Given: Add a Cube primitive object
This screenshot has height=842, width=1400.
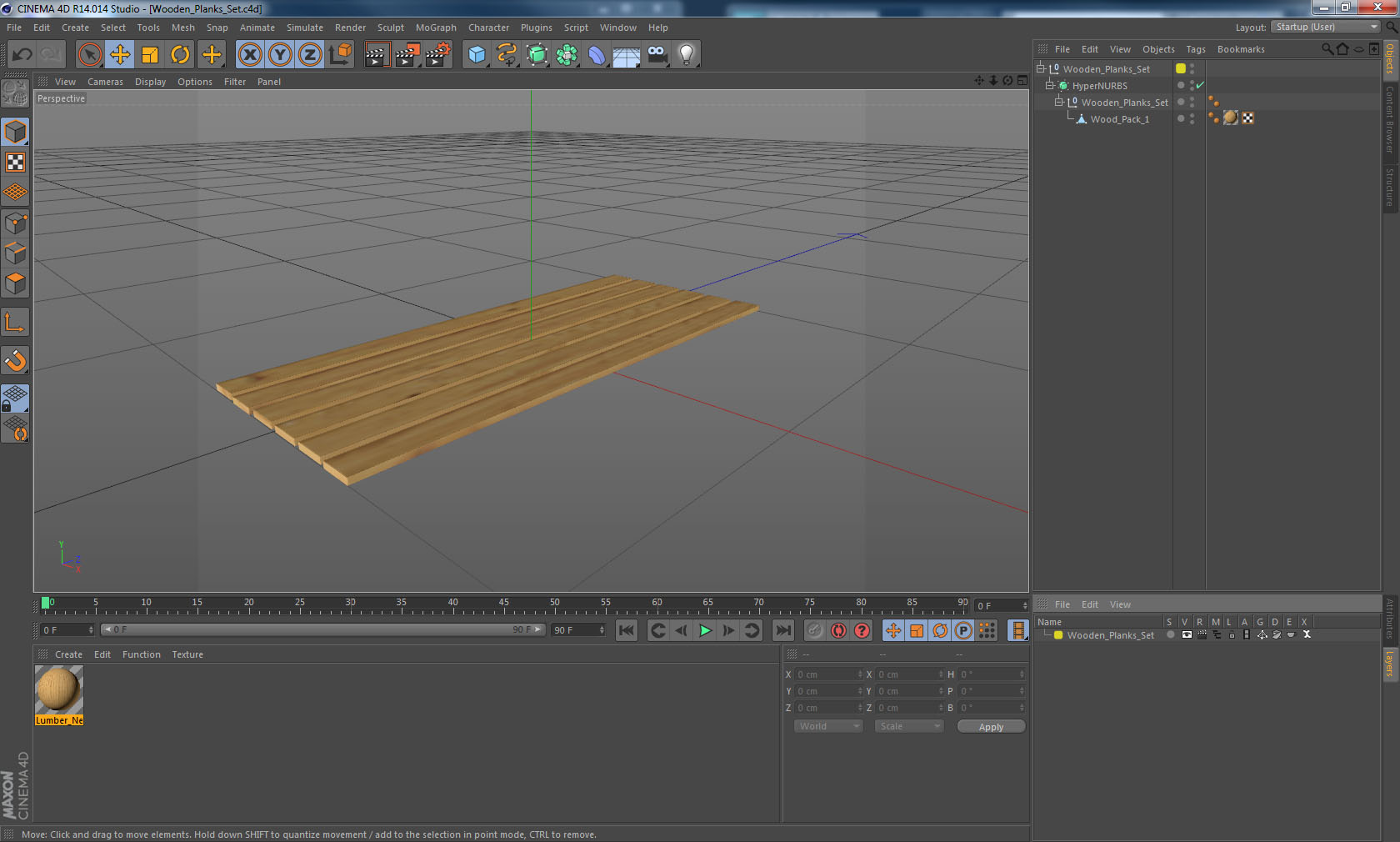Looking at the screenshot, I should click(477, 55).
